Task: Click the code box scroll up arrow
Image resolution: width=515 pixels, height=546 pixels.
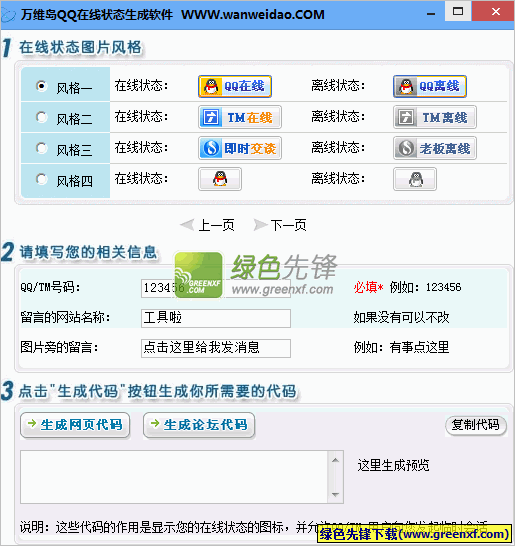Action: [335, 460]
